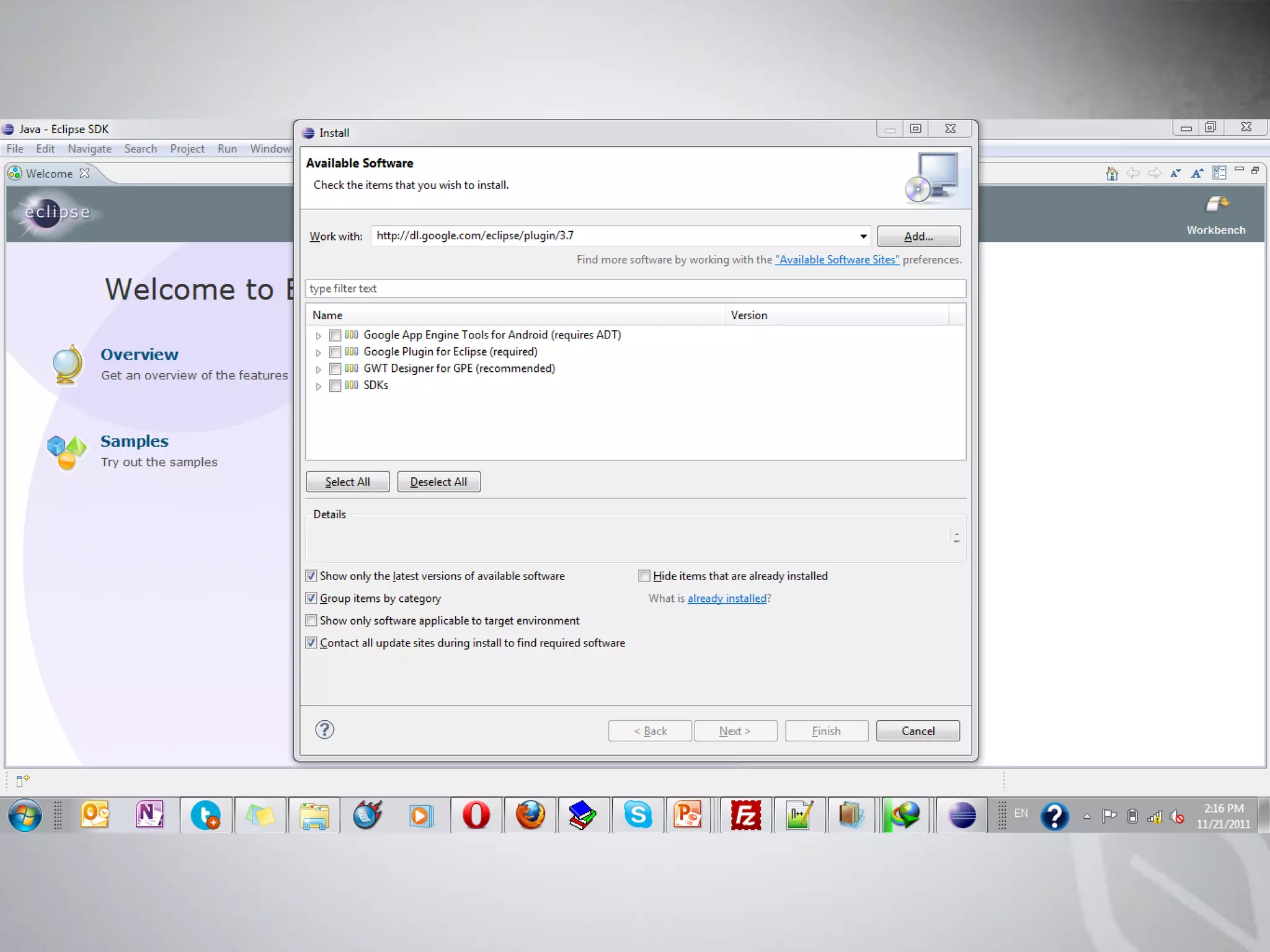Open the Available Software Sites link
The width and height of the screenshot is (1270, 952).
click(837, 260)
